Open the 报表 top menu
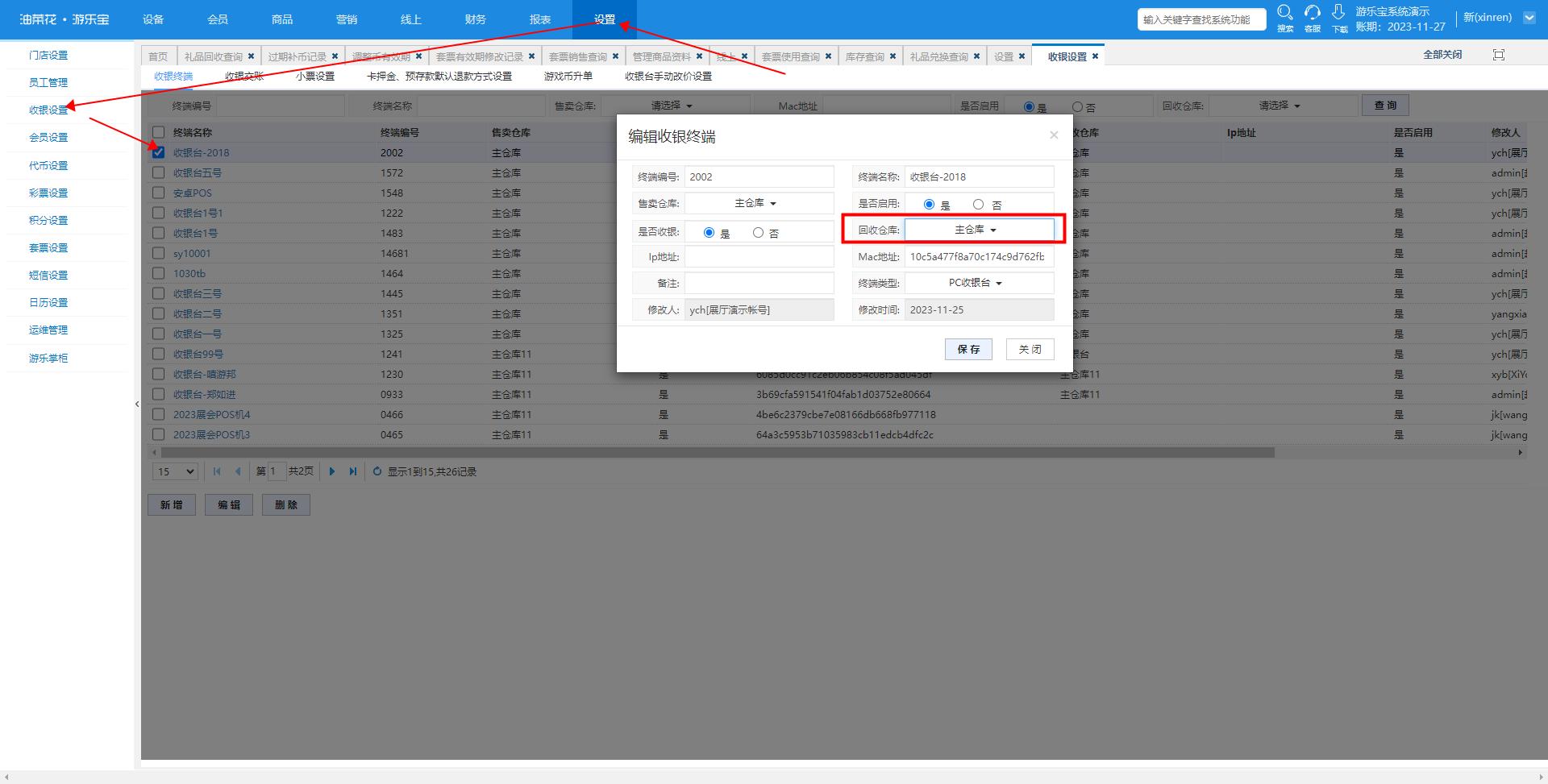1548x784 pixels. tap(540, 19)
